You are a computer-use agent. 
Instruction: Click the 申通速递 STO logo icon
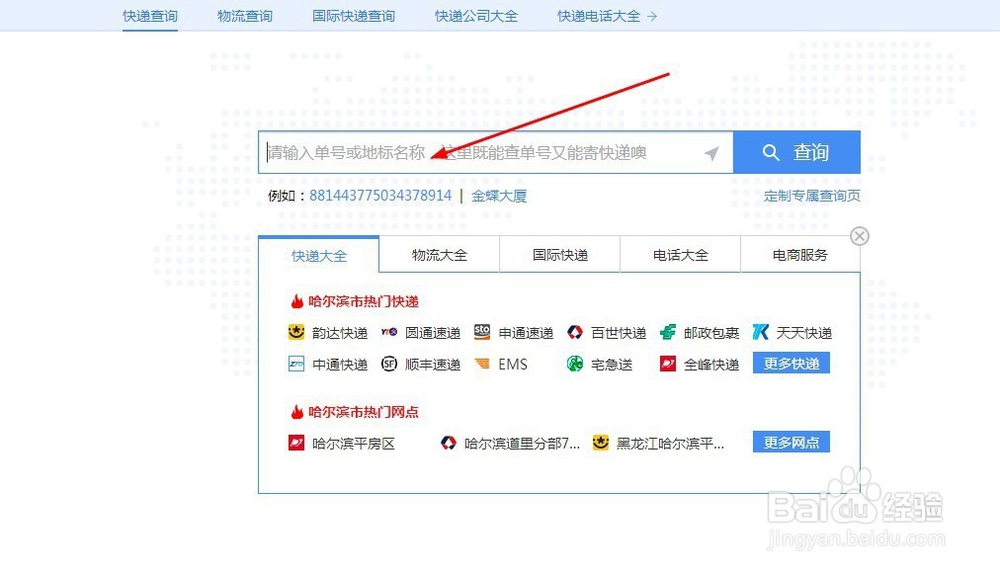pyautogui.click(x=482, y=332)
